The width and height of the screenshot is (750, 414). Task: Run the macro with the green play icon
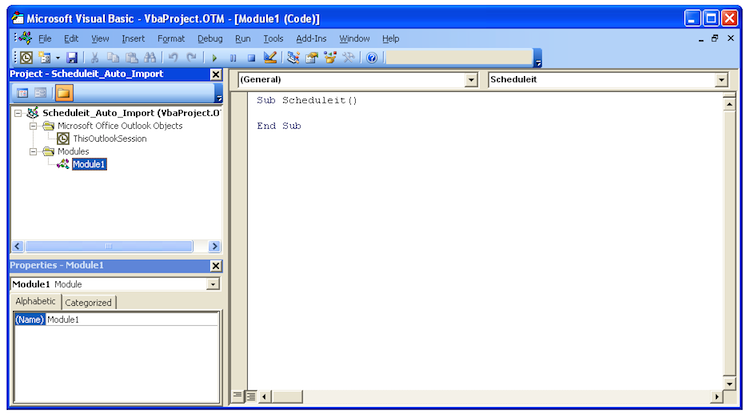(x=214, y=58)
